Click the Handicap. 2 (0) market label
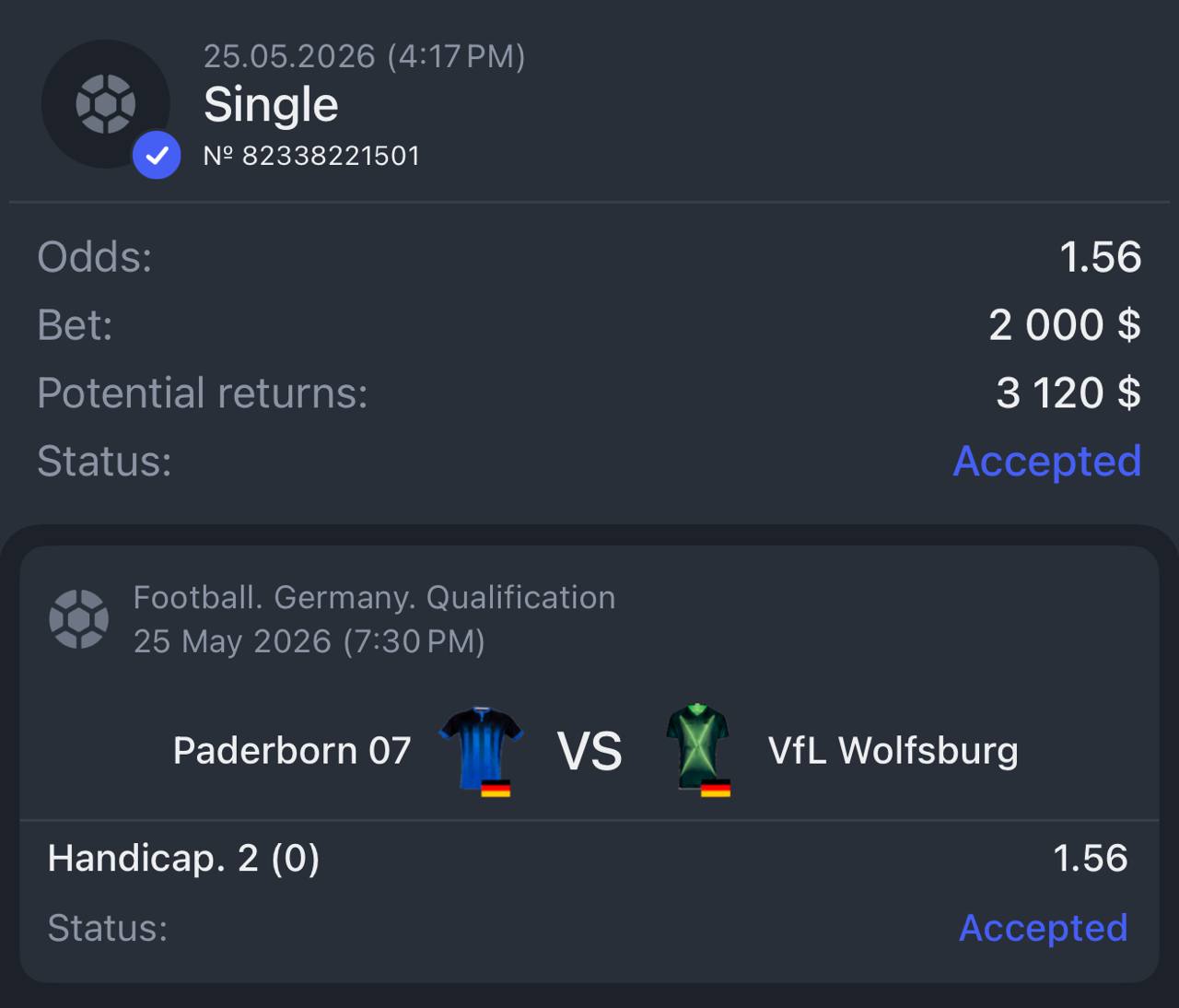This screenshot has width=1179, height=1008. (x=183, y=859)
